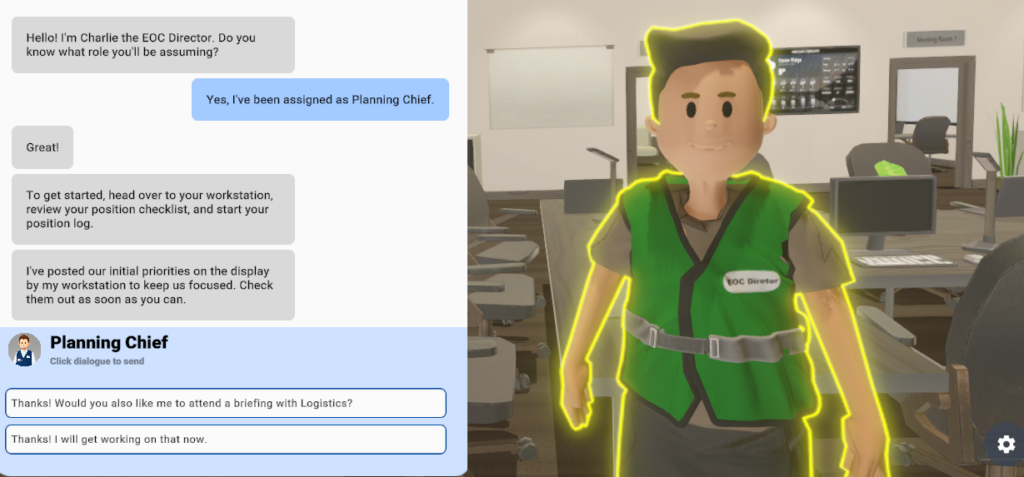Click the Charlie EOC Director greeting message

coord(153,44)
